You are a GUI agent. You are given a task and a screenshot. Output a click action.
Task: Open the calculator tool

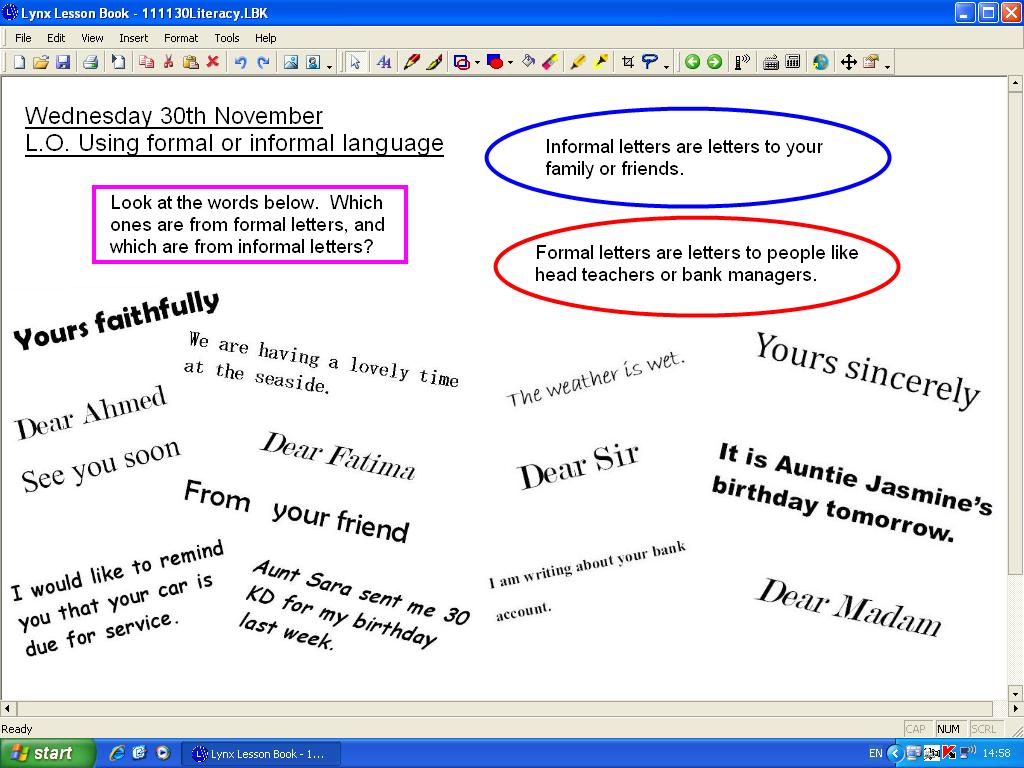(x=792, y=61)
